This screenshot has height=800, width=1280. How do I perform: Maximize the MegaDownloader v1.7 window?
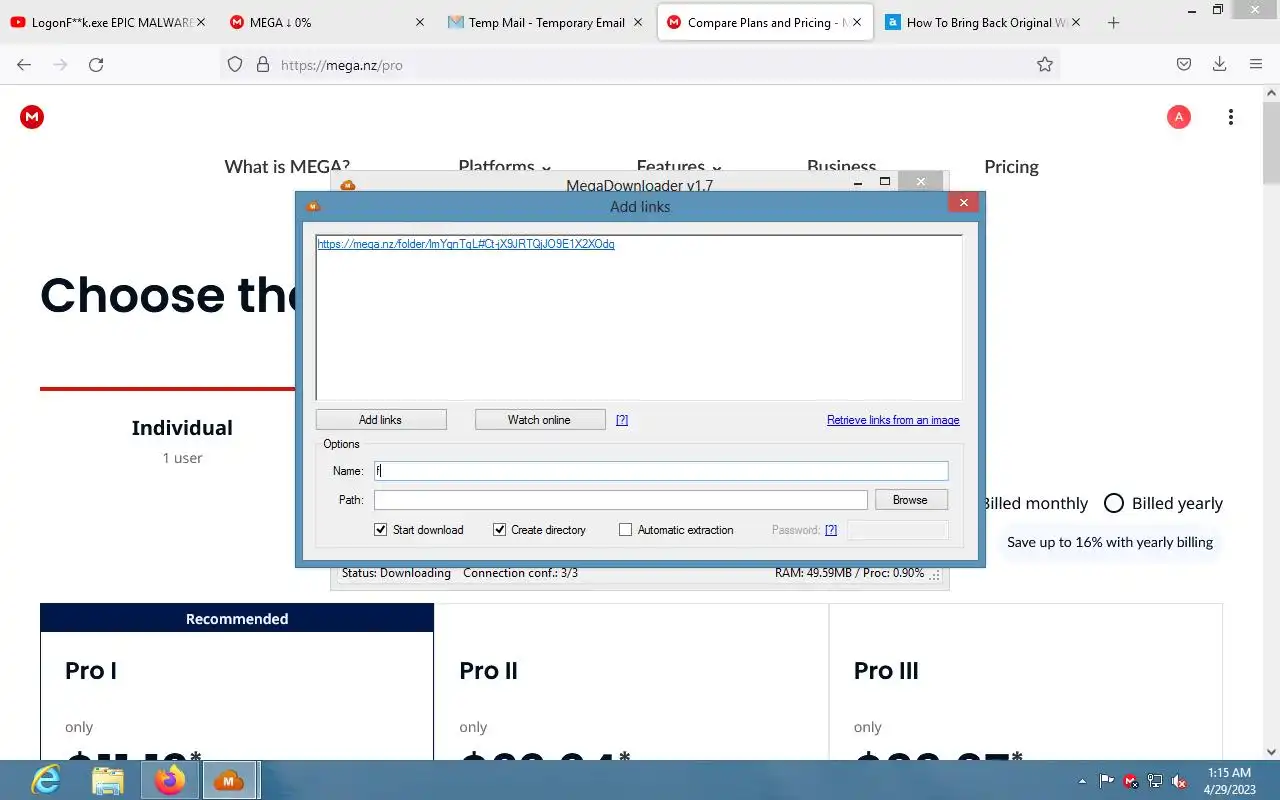pyautogui.click(x=885, y=181)
